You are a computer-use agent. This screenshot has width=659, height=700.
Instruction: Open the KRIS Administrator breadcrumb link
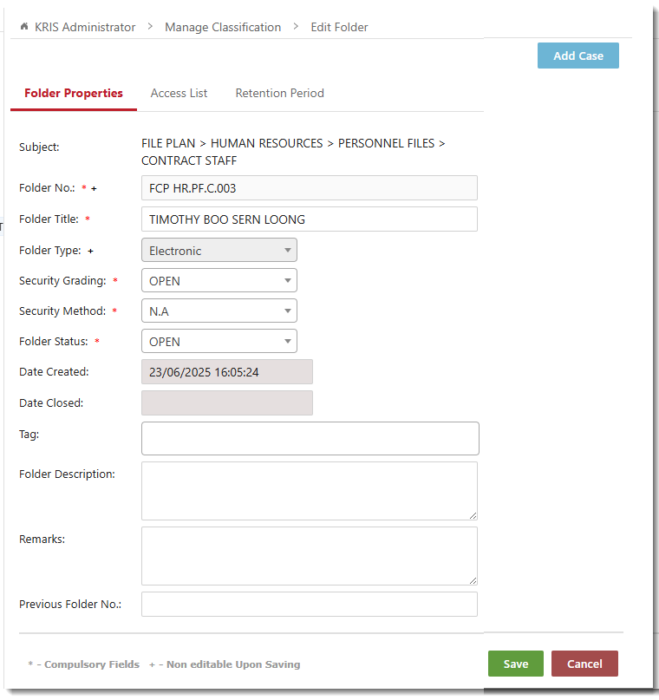[x=85, y=27]
